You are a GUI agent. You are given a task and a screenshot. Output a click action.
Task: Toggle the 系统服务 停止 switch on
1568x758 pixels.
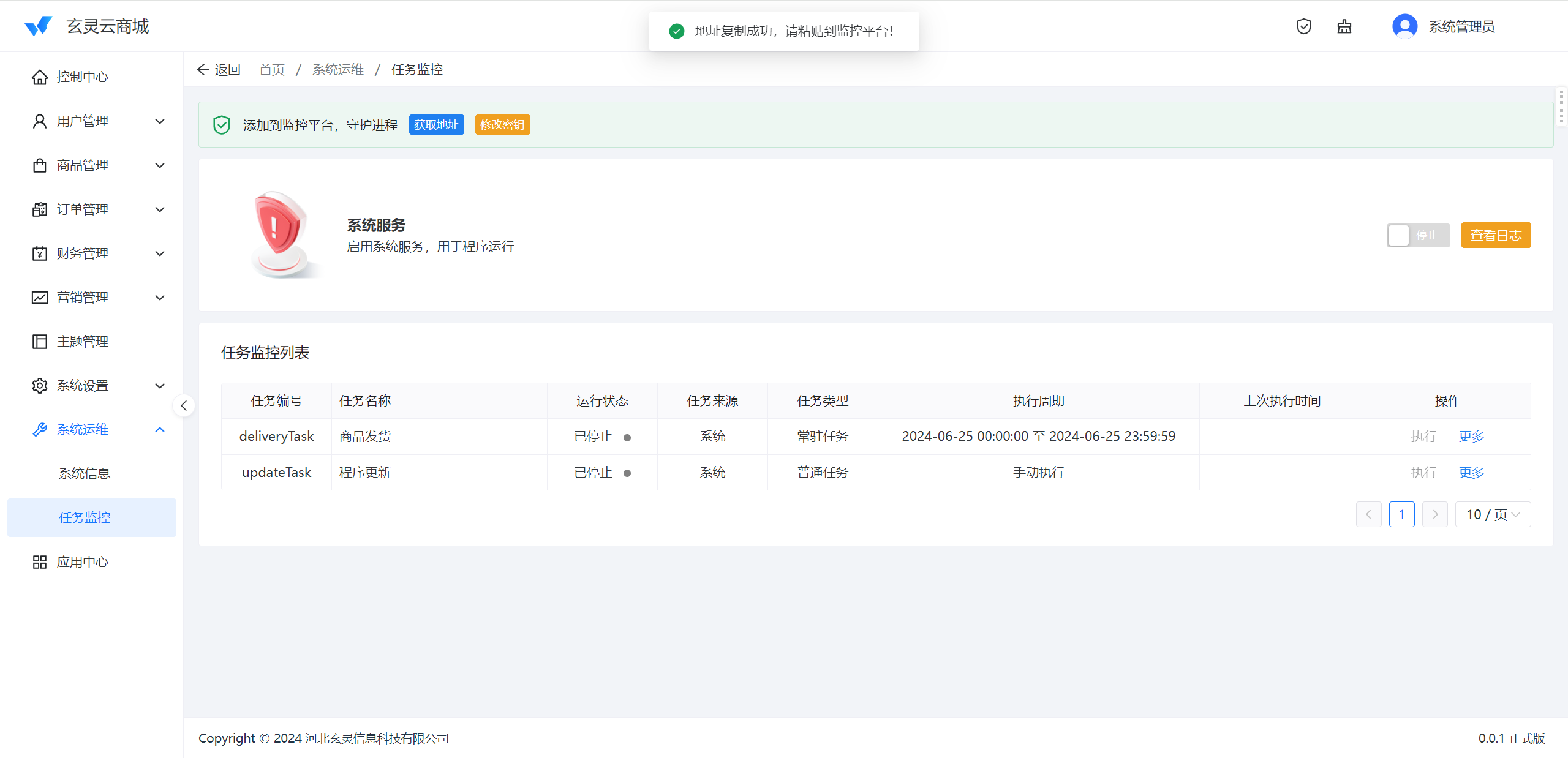tap(1417, 235)
